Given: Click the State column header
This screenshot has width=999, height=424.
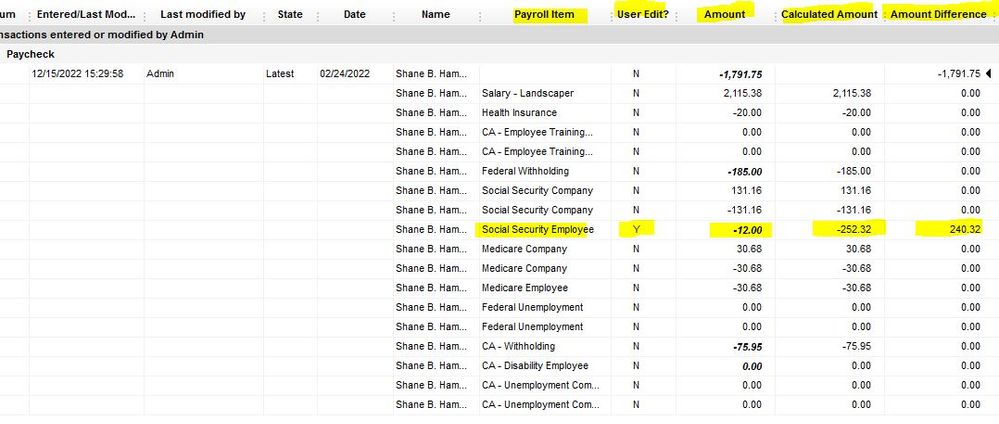Looking at the screenshot, I should (290, 14).
